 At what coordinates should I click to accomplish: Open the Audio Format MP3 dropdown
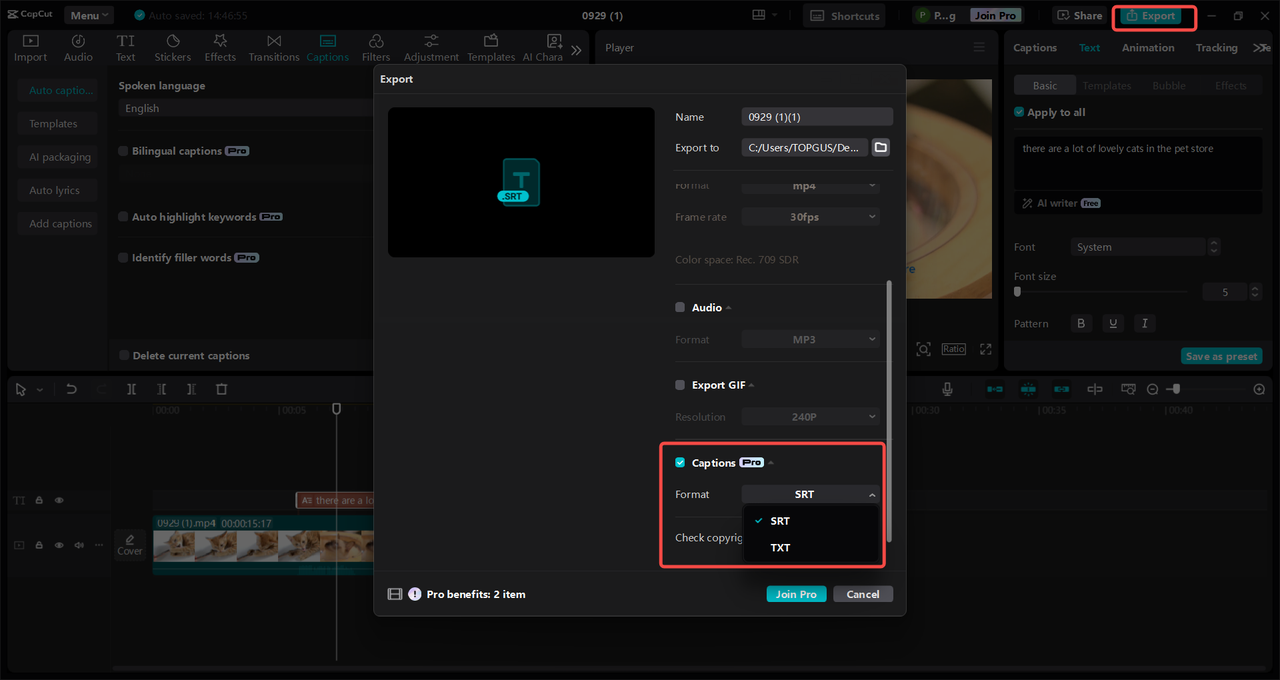tap(811, 339)
